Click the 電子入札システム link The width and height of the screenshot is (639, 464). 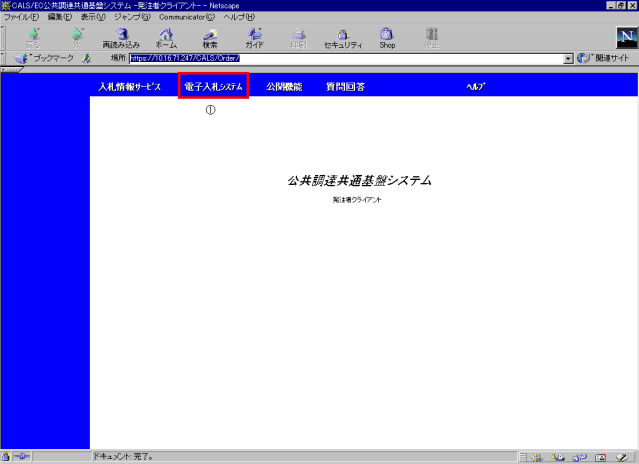213,86
